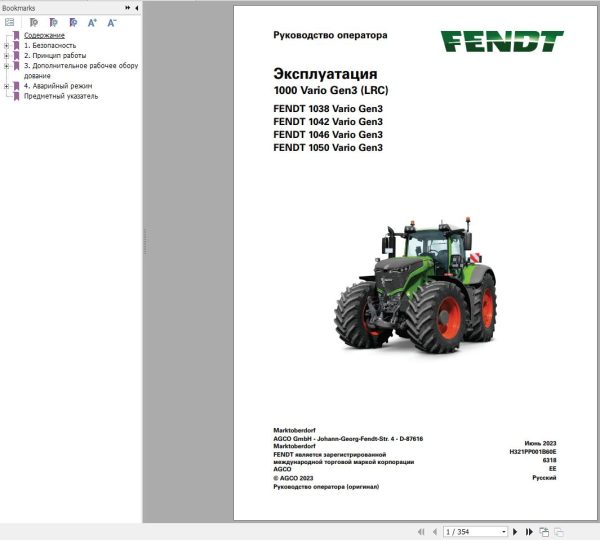Click the bookmark icon beside 3. Дополнительное
Screen dimensions: 600x540
[16, 66]
